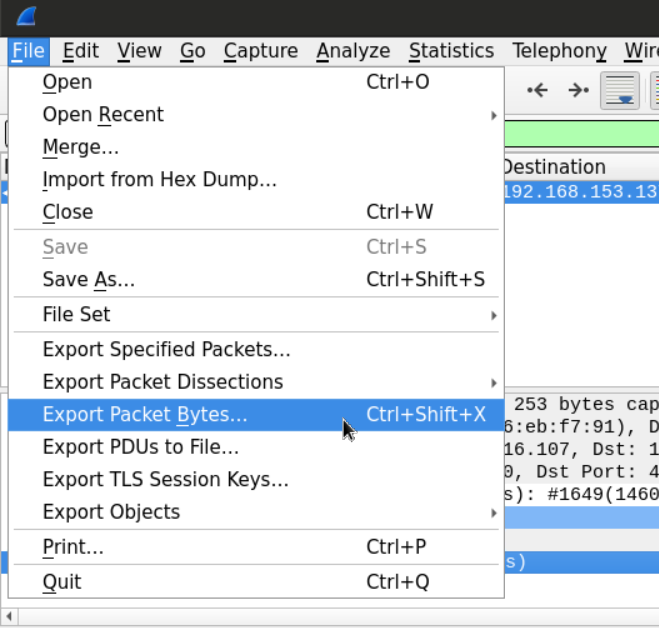Viewport: 659px width, 628px height.
Task: Click the Destination column header
Action: [x=554, y=167]
